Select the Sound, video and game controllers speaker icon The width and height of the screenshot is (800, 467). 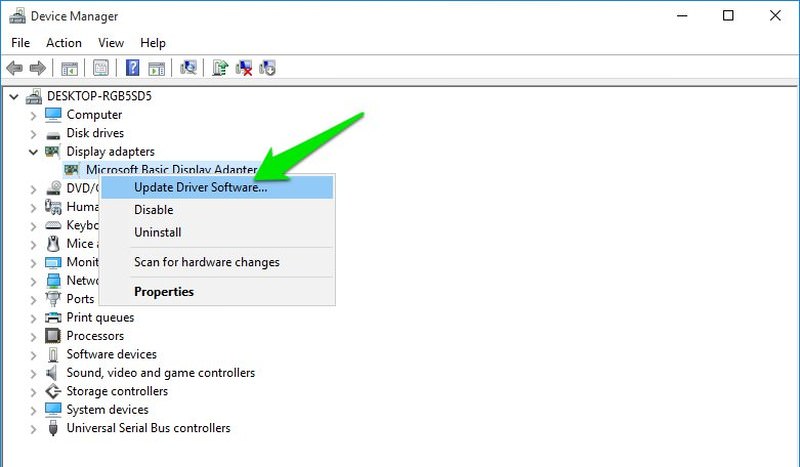(x=52, y=373)
